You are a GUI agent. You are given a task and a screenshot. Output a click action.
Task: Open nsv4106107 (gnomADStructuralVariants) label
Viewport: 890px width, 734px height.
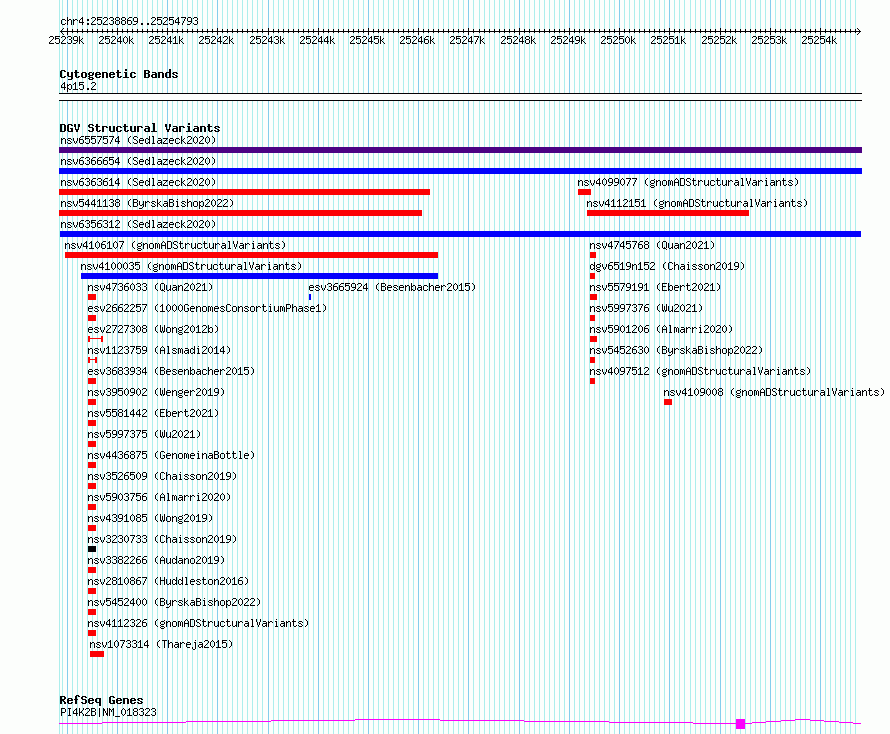tap(175, 245)
